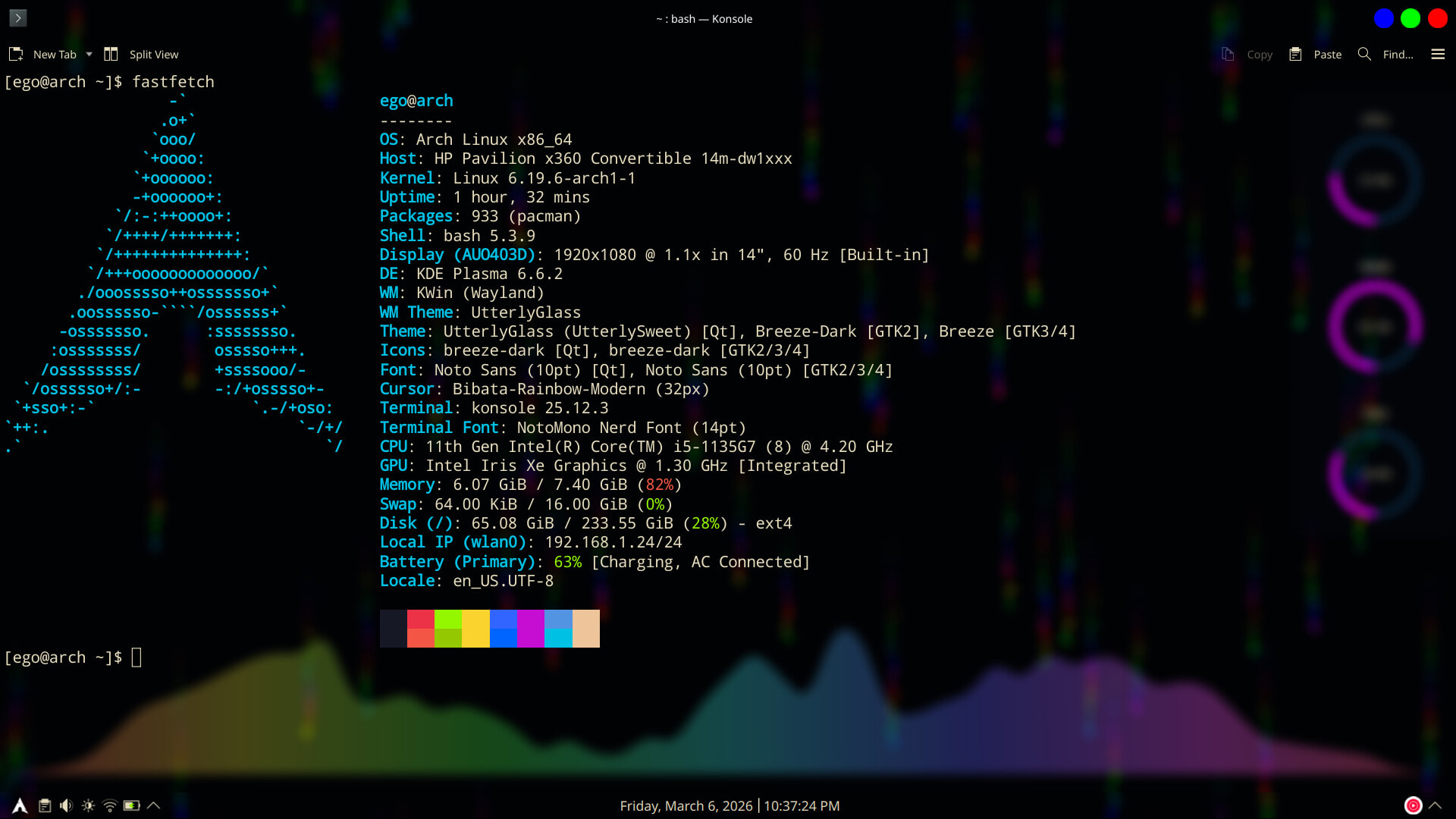Viewport: 1456px width, 819px height.
Task: Click the Konsole terminal icon in titlebar
Action: coord(18,17)
